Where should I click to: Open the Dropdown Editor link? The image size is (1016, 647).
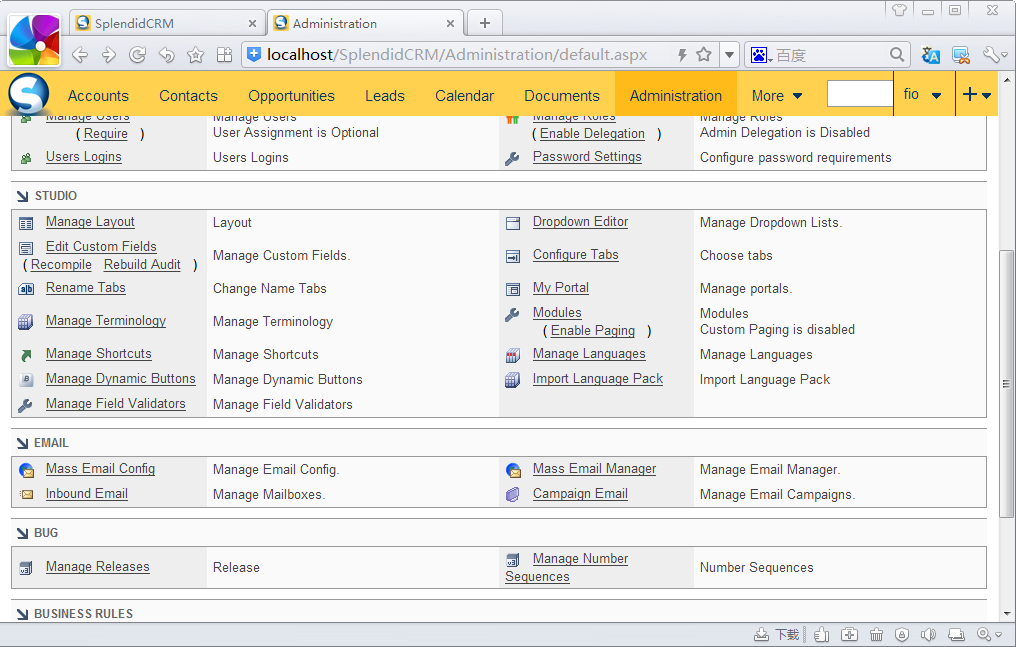pos(581,221)
